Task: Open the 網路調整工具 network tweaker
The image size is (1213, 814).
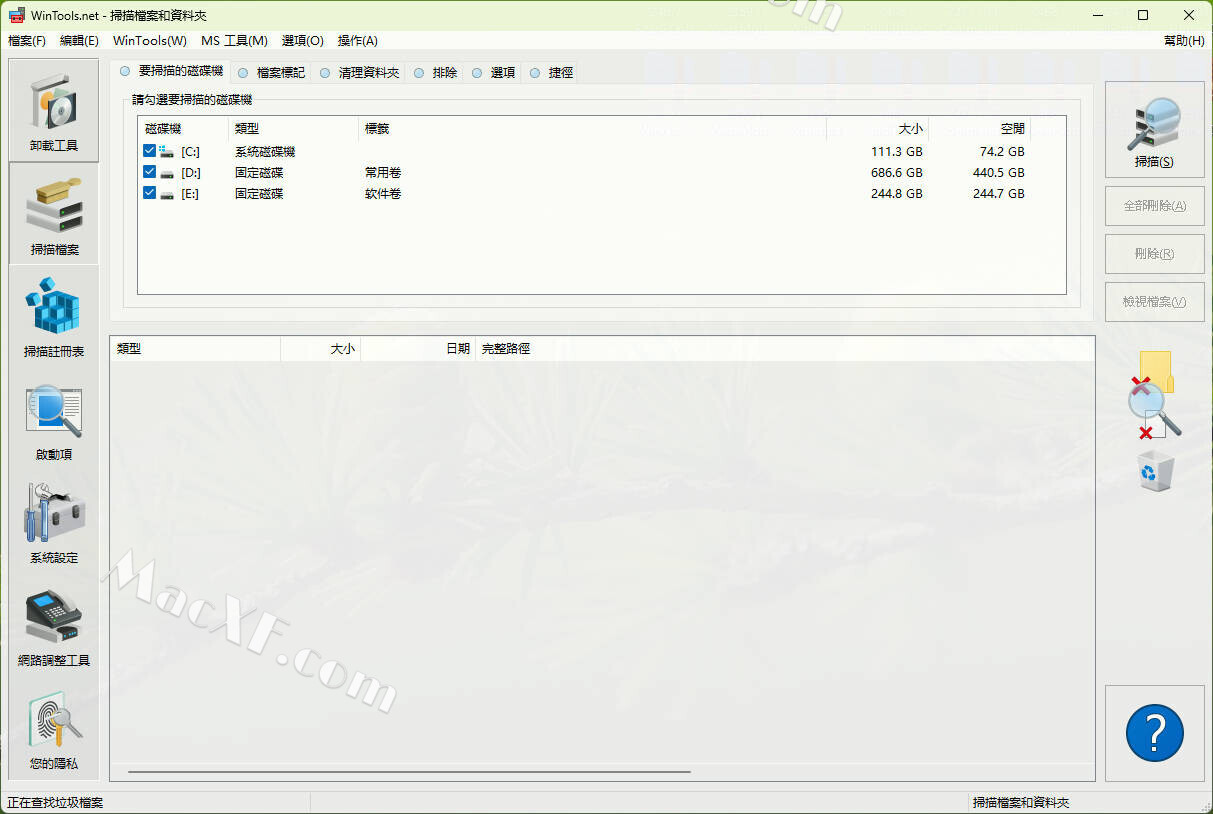Action: click(54, 626)
